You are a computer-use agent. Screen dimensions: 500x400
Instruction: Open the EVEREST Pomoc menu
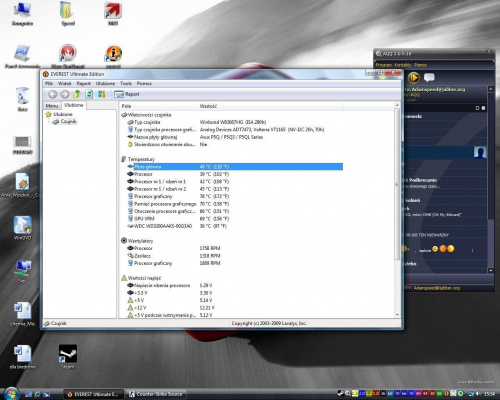[x=144, y=83]
